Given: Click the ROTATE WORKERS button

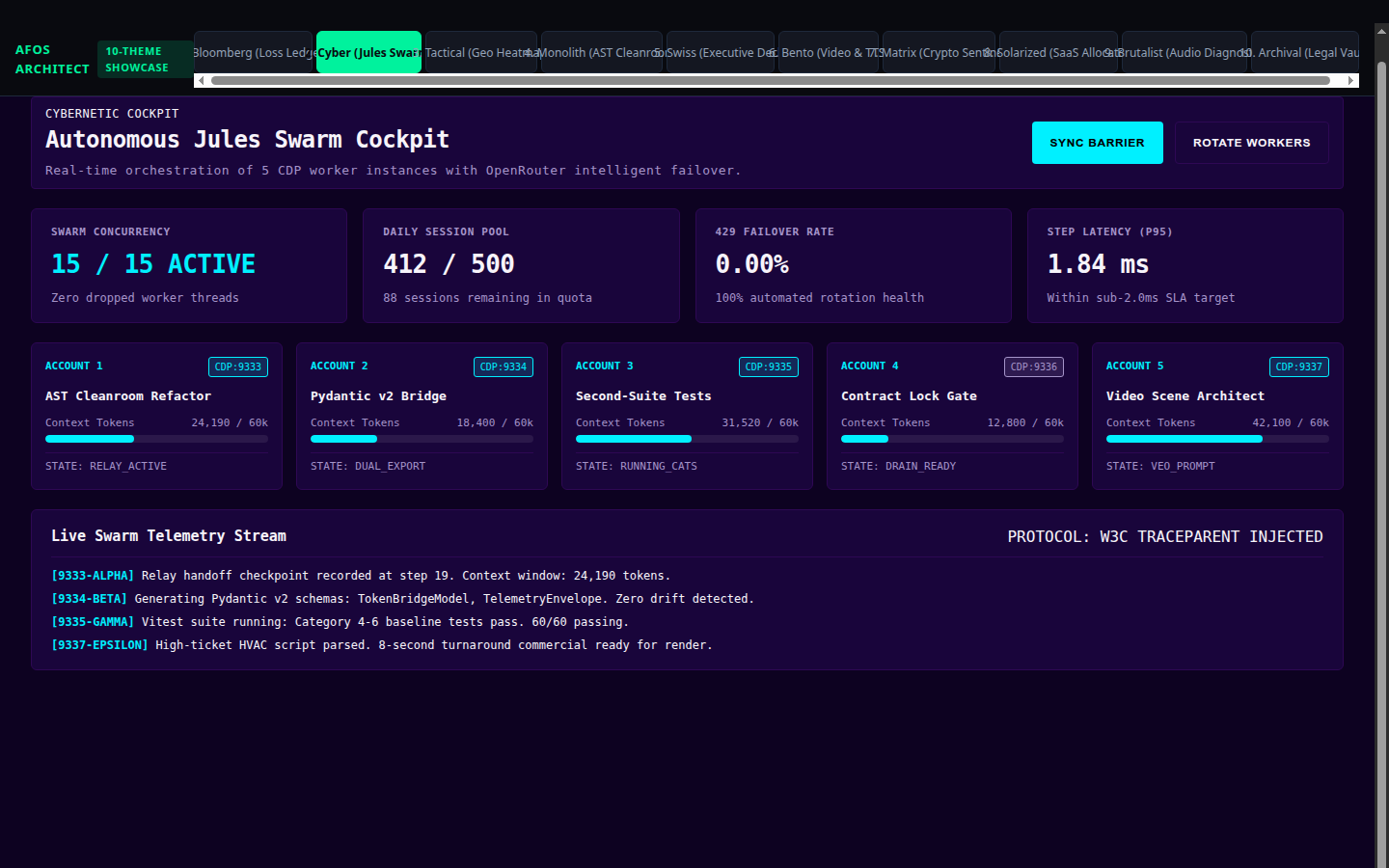Looking at the screenshot, I should 1251,143.
